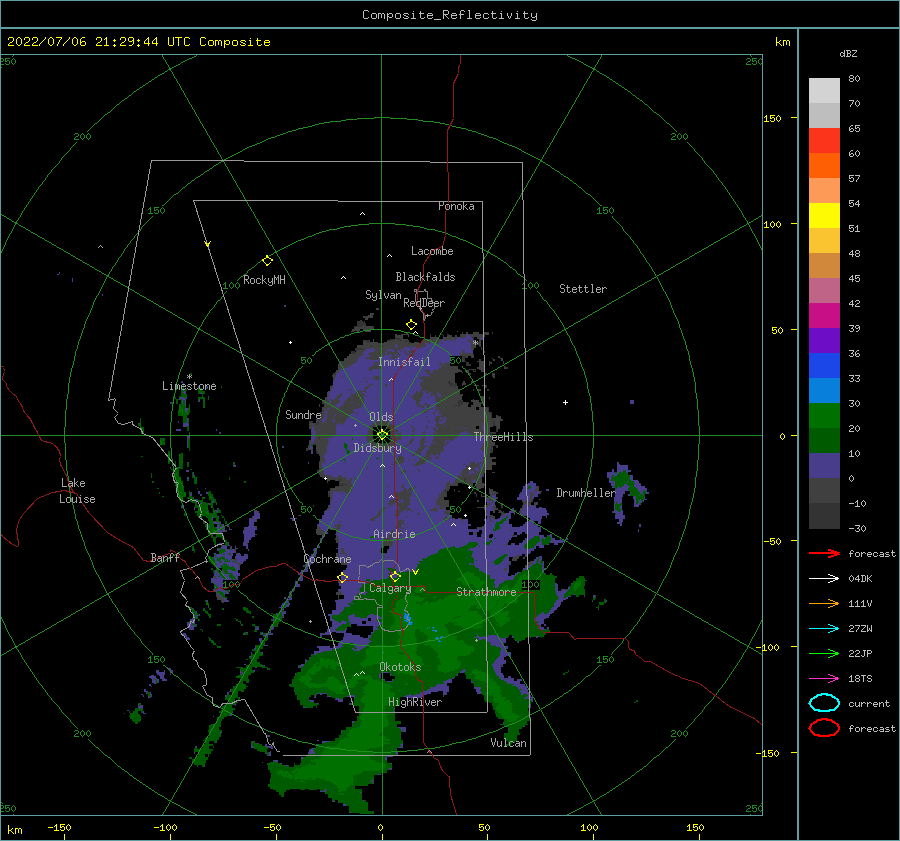Click the pink swatch between 45 and 42 dBZ
Image resolution: width=900 pixels, height=841 pixels.
click(824, 291)
